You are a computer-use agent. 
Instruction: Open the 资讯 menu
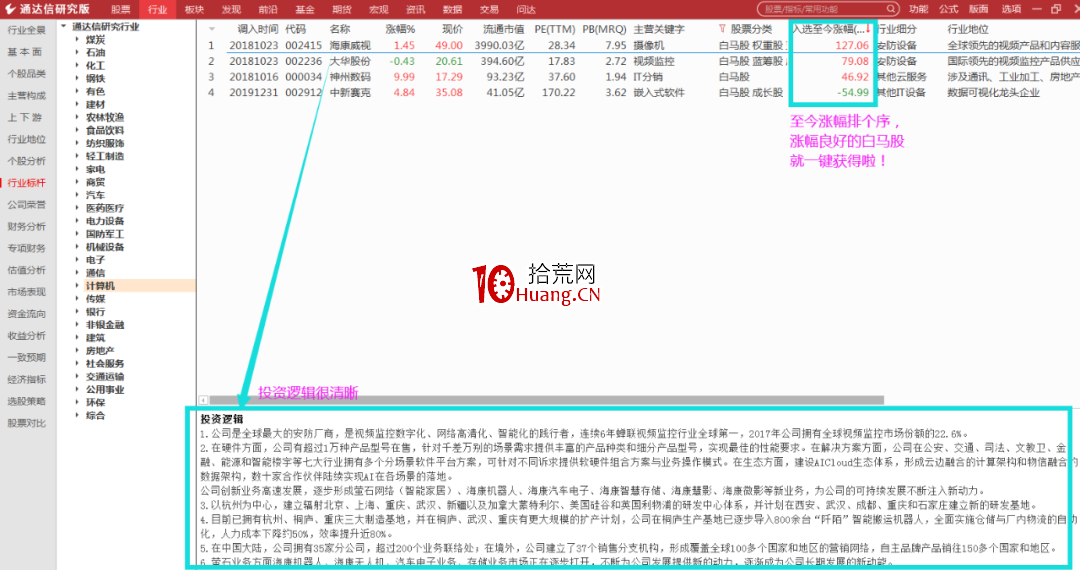click(415, 9)
